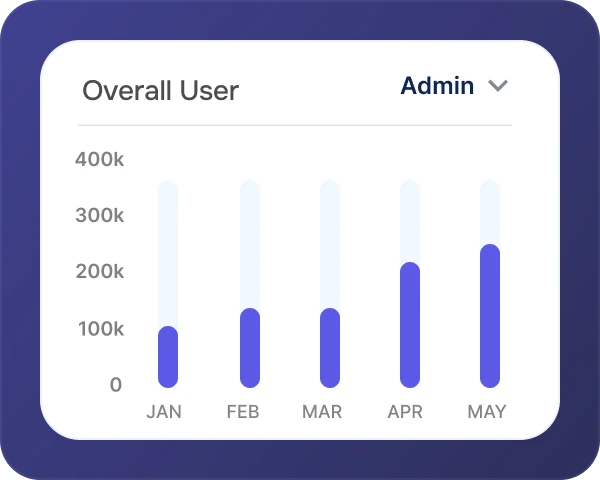Open the Admin role dropdown
Screen dimensions: 600x480
438,86
